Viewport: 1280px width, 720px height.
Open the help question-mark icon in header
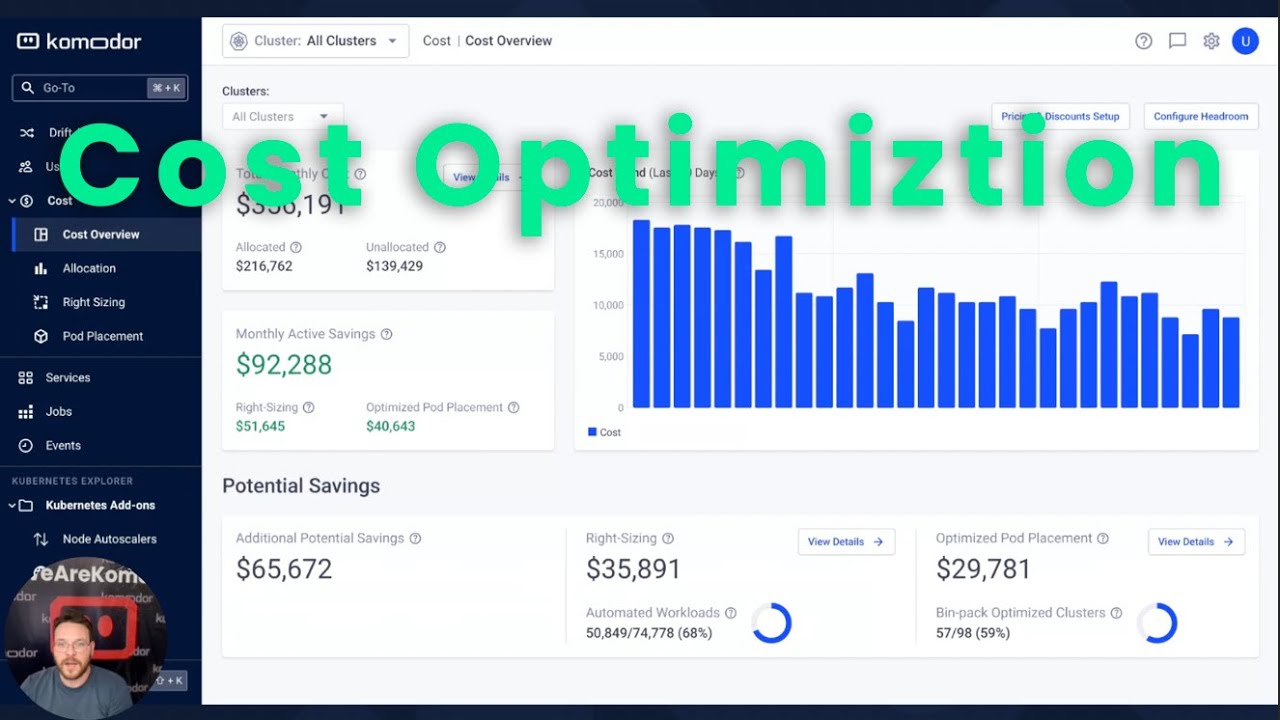click(1144, 41)
